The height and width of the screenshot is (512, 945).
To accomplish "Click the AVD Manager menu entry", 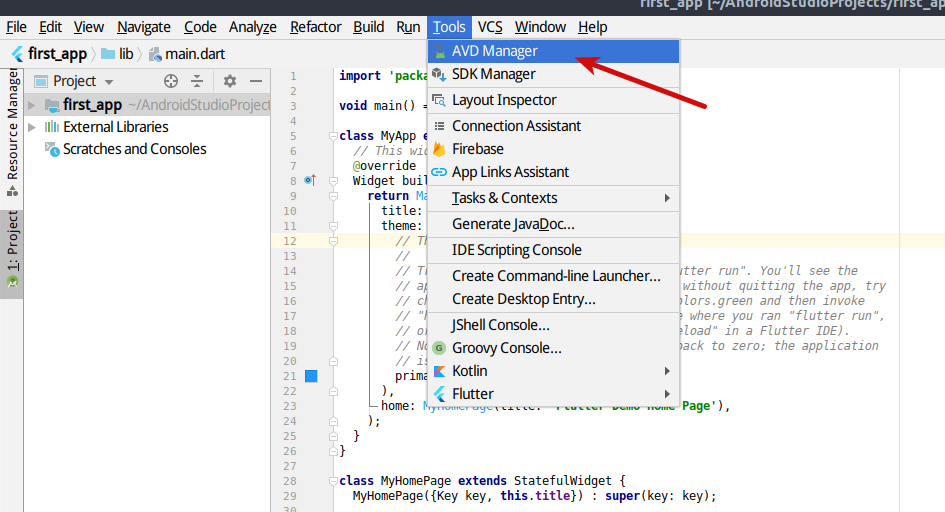I will point(494,51).
